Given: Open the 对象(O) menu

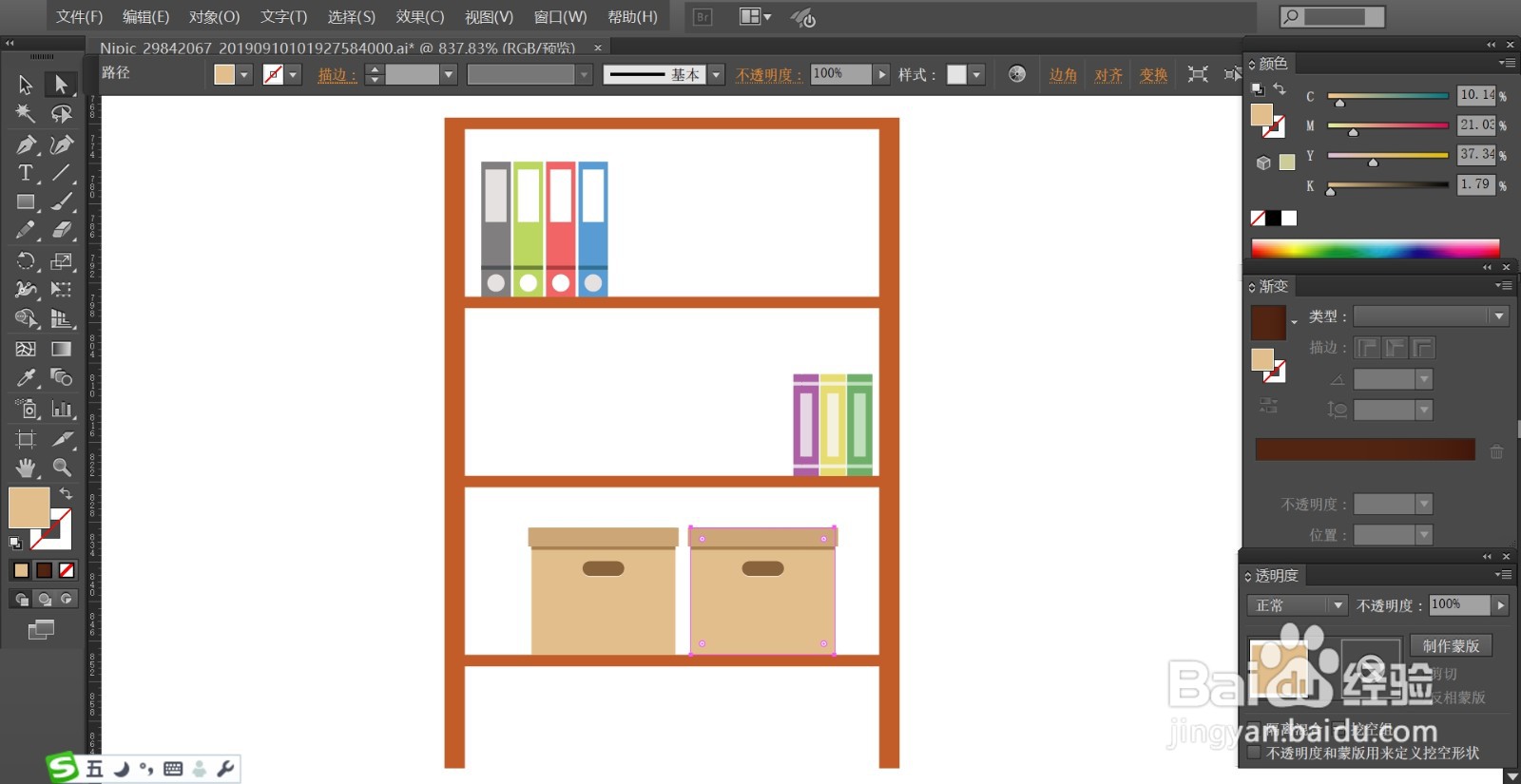Looking at the screenshot, I should [x=214, y=17].
